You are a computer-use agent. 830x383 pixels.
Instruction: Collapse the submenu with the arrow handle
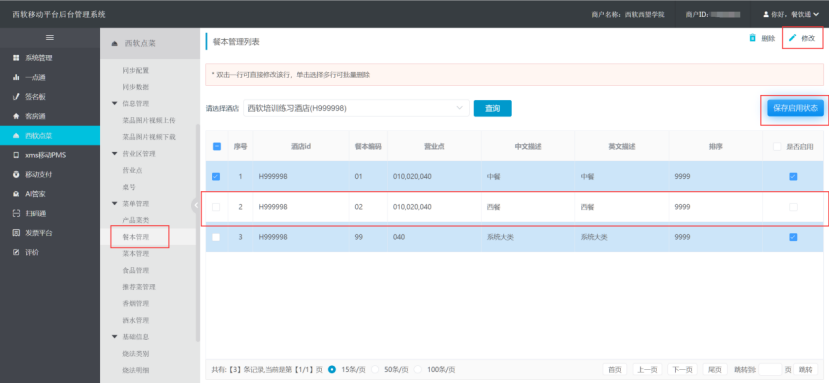(x=195, y=206)
